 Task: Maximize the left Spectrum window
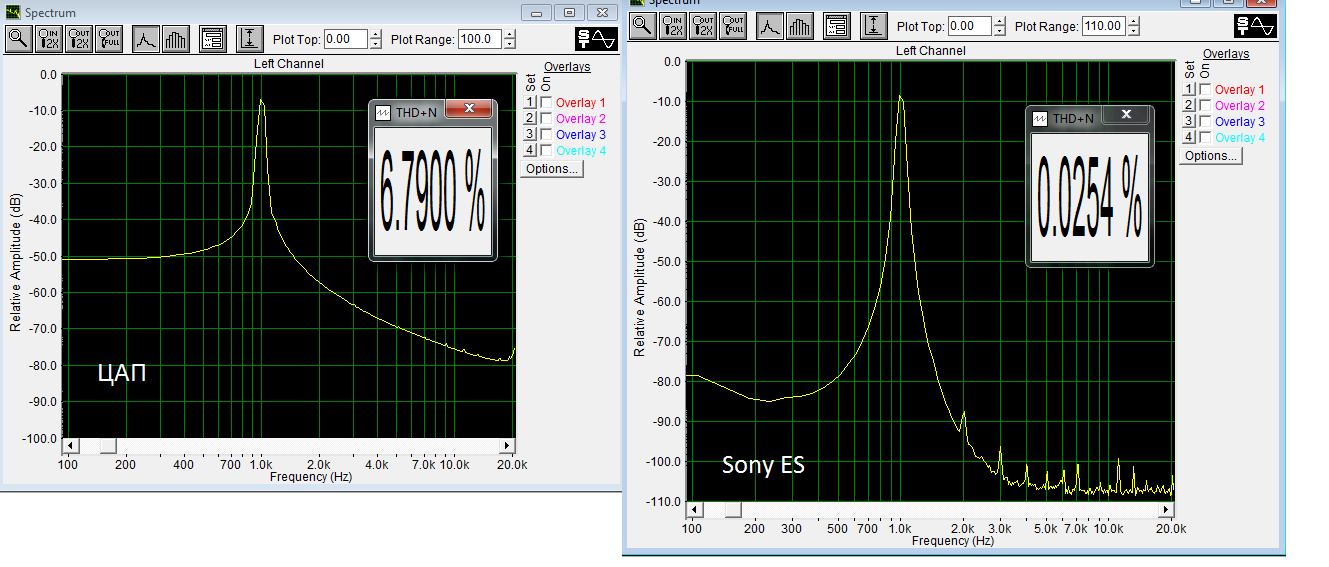pos(569,13)
